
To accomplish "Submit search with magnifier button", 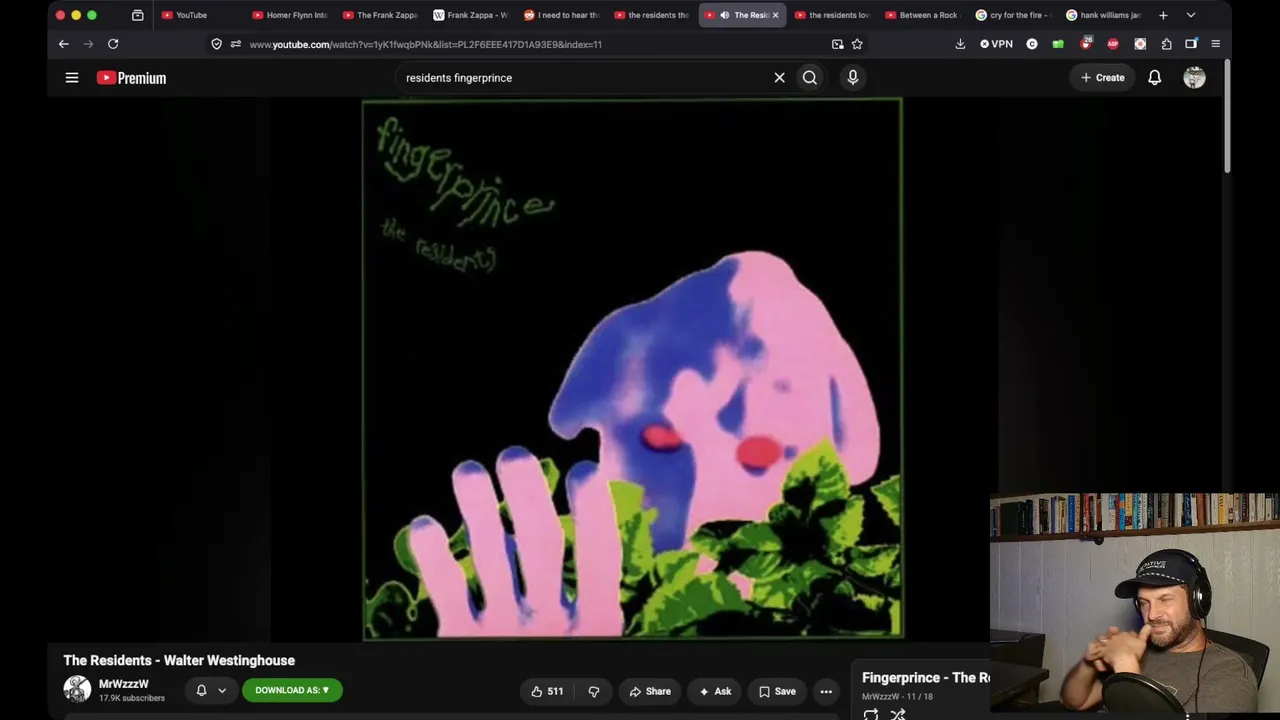I will [x=810, y=78].
